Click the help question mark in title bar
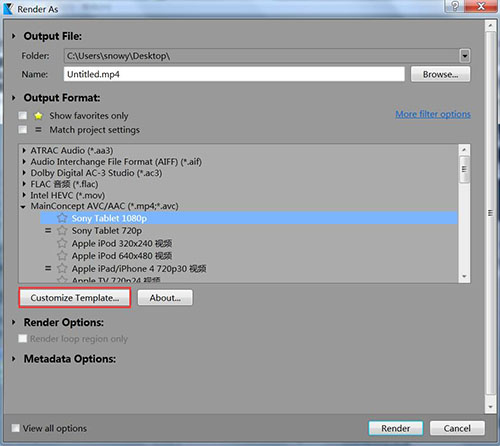Screen dimensions: 500x446 [455, 6]
